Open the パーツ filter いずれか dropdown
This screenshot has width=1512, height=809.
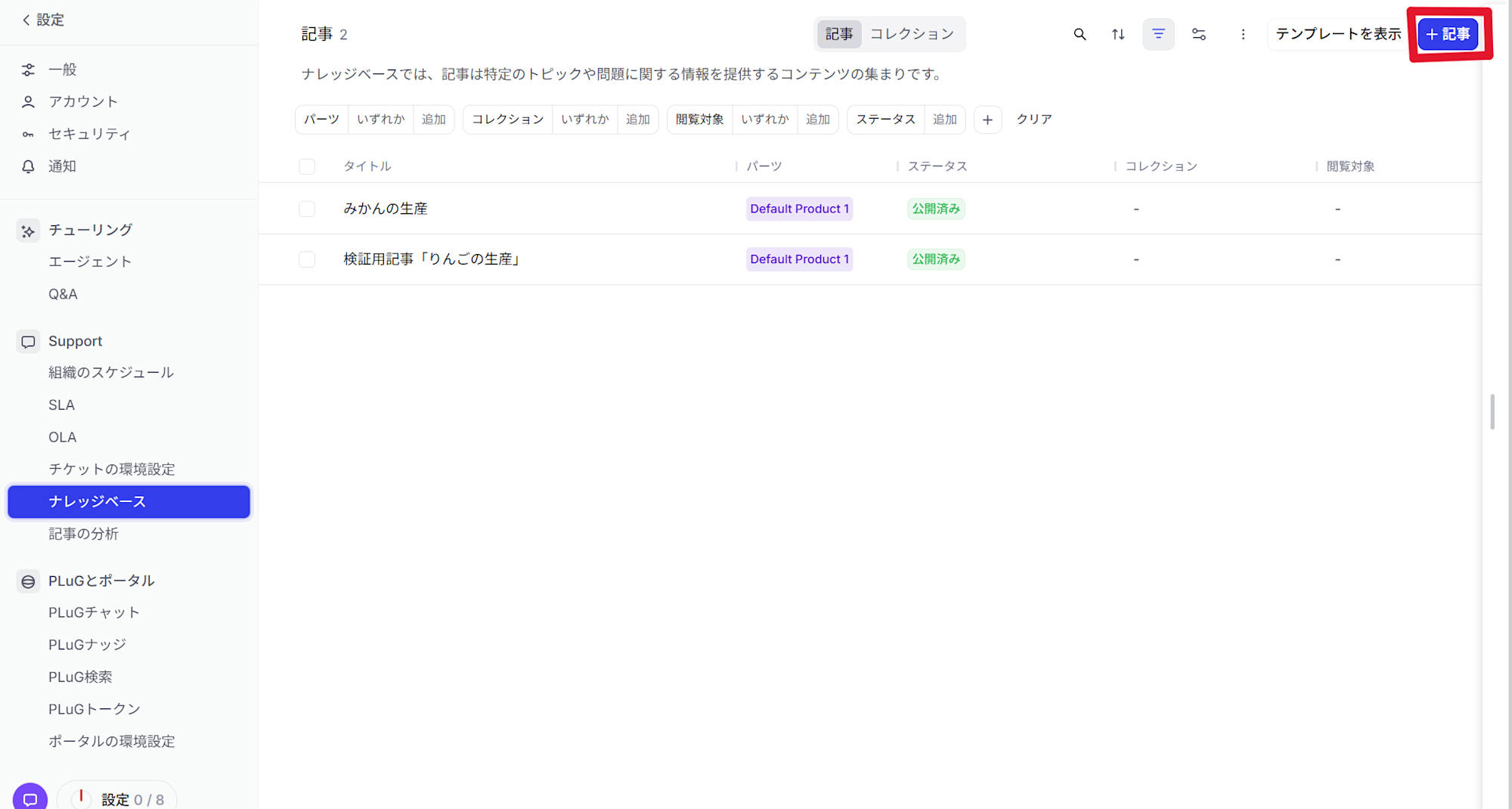tap(380, 119)
